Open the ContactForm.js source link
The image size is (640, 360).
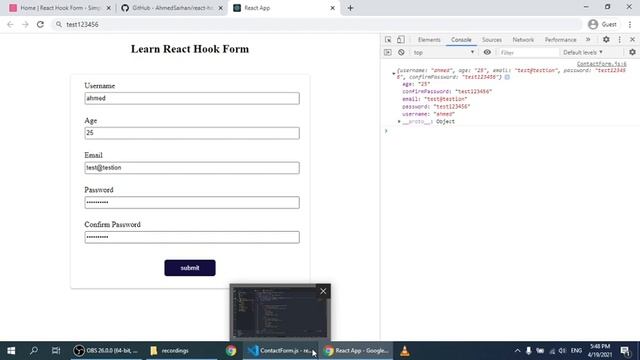[x=601, y=64]
